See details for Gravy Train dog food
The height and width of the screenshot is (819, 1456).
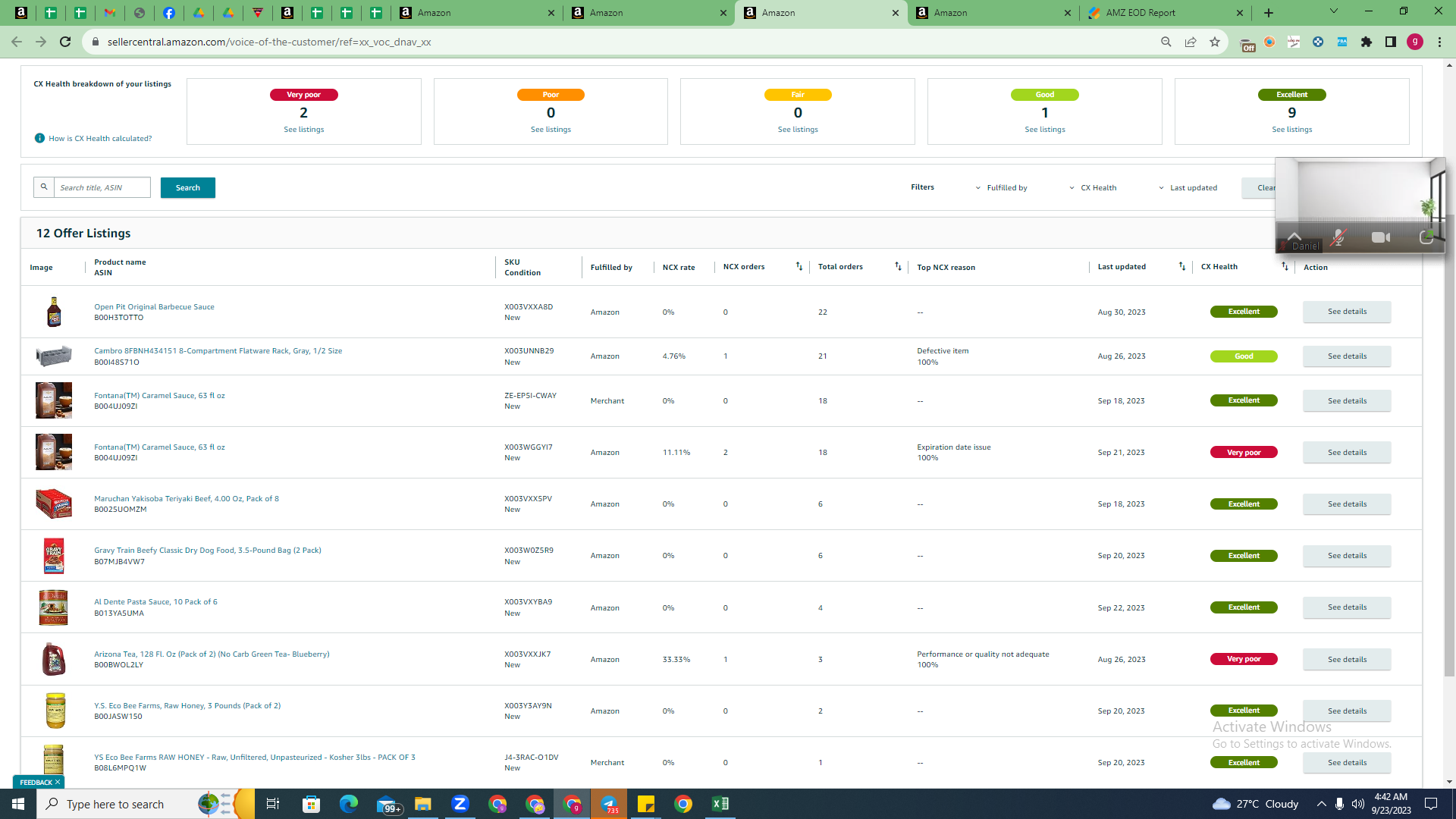(x=1347, y=556)
